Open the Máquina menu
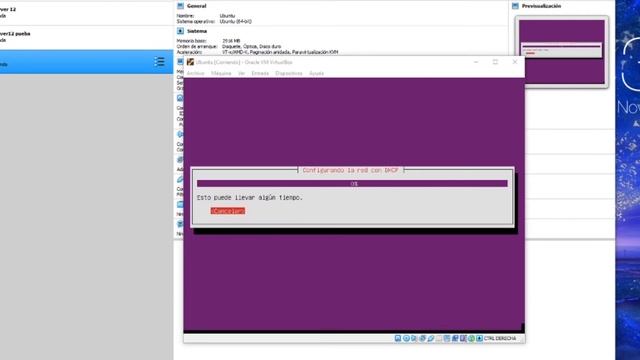This screenshot has height=360, width=640. pos(221,73)
